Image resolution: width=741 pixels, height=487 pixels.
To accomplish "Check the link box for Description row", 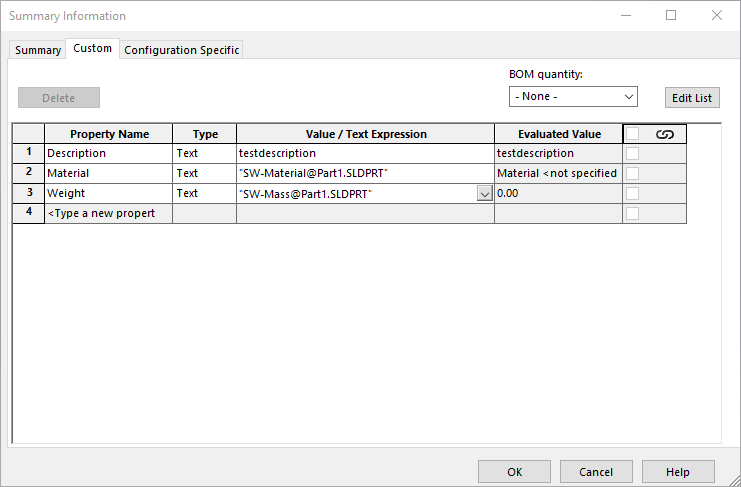I will point(632,154).
